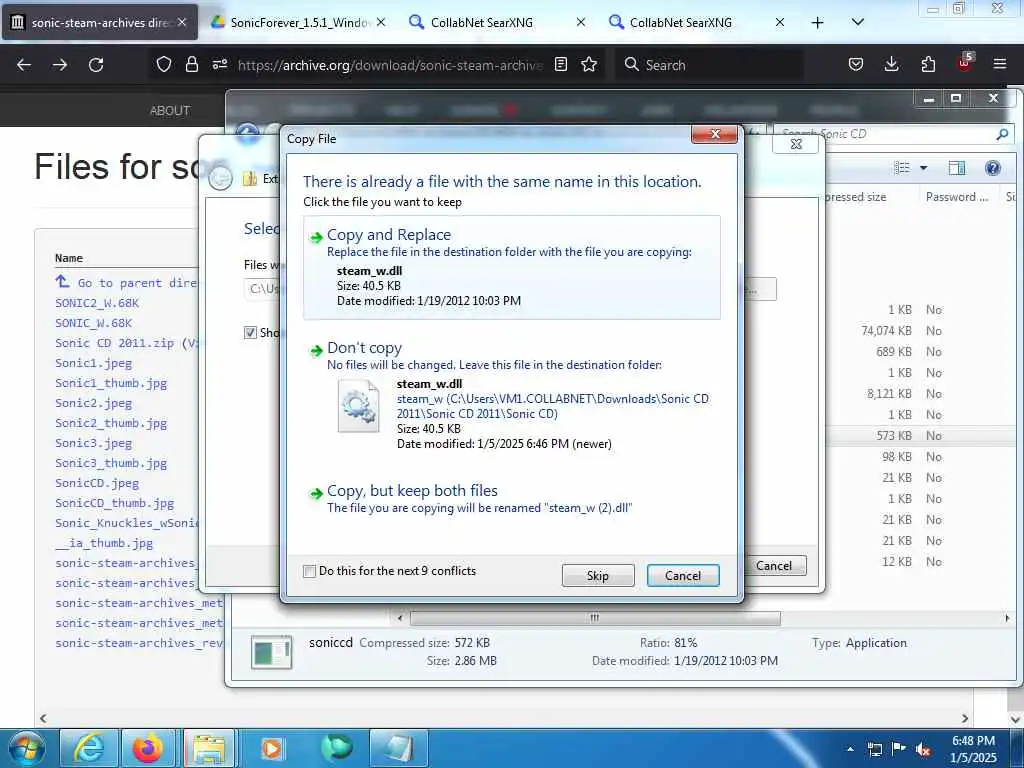The height and width of the screenshot is (768, 1024).
Task: Open Firefox tracking protection shield
Action: pos(164,65)
